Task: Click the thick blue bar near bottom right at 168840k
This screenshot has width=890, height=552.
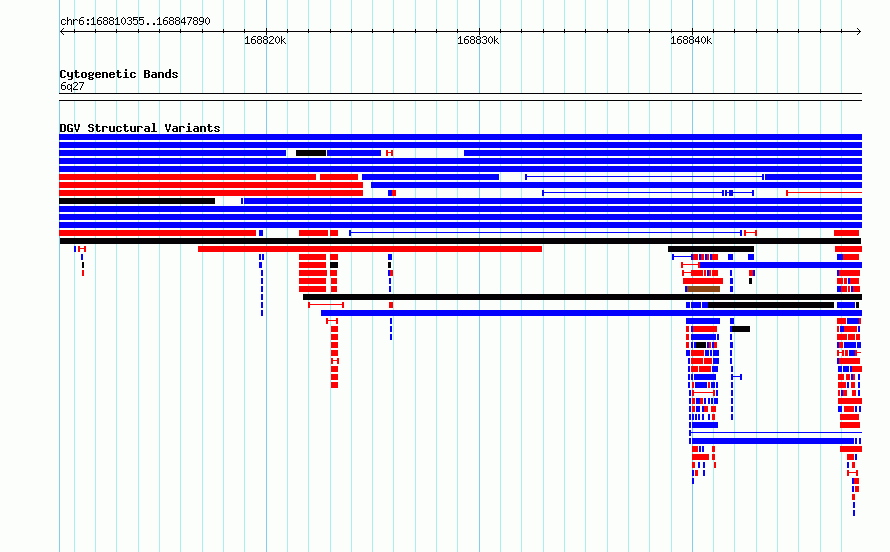Action: [x=775, y=441]
